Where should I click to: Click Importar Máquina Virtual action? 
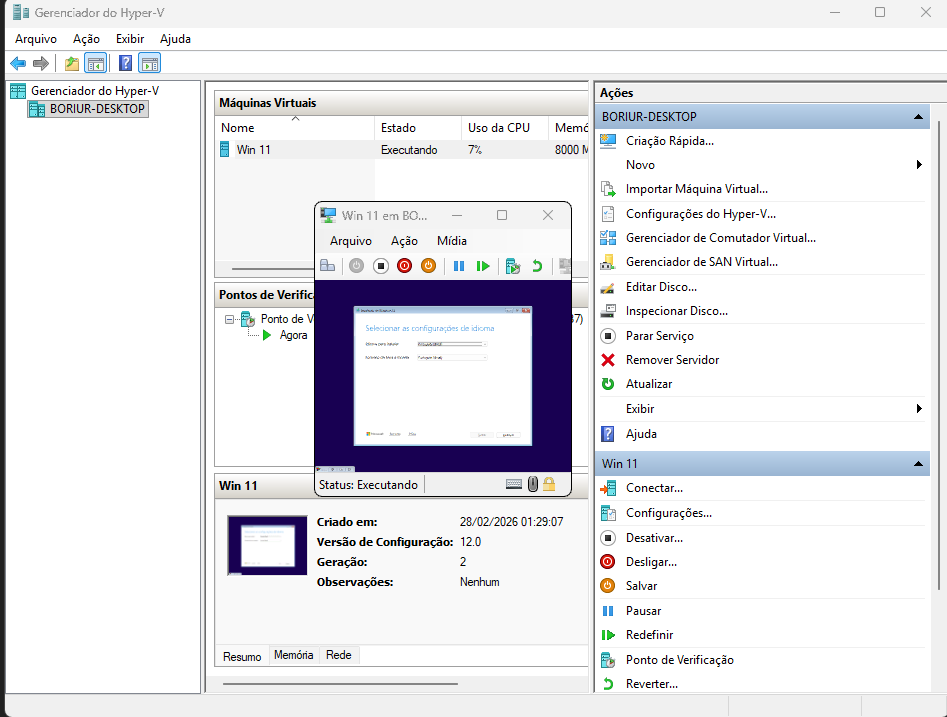[x=697, y=189]
